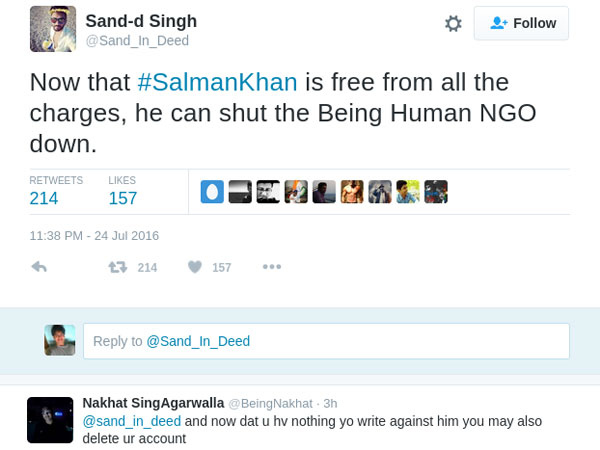
Task: Click Nakhat SingAgarwalla's avatar
Action: coord(47,420)
